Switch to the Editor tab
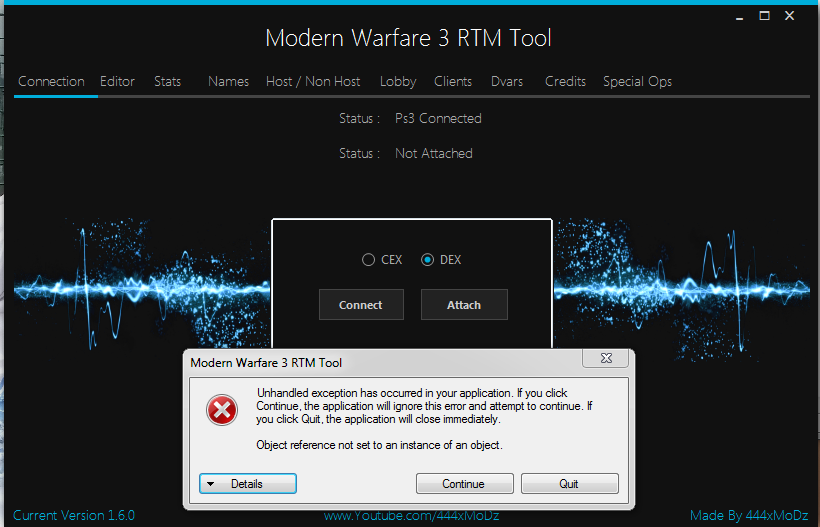The image size is (820, 527). [x=117, y=82]
